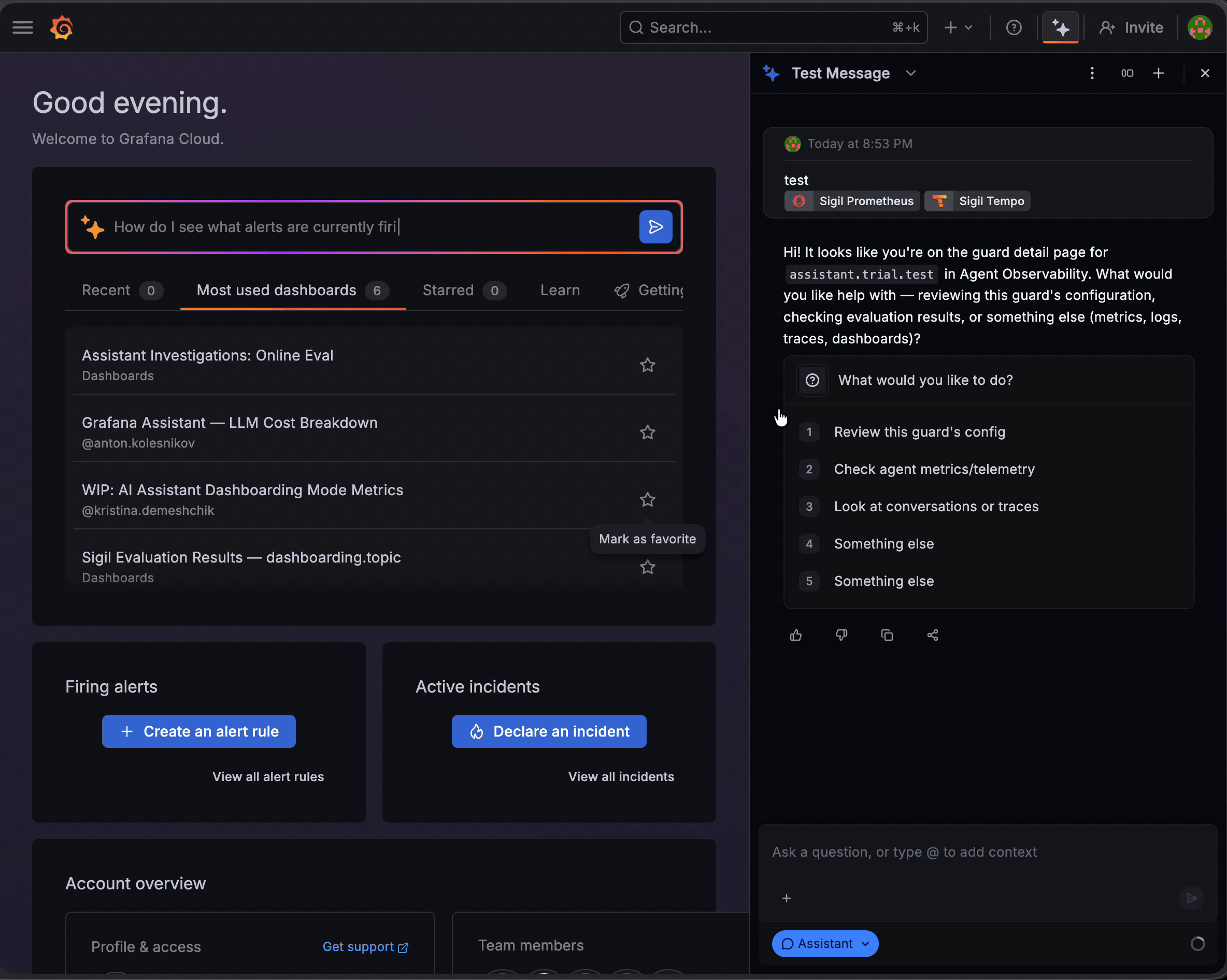Screen dimensions: 1227x980
Task: Open the help question mark icon
Action: coord(1014,27)
